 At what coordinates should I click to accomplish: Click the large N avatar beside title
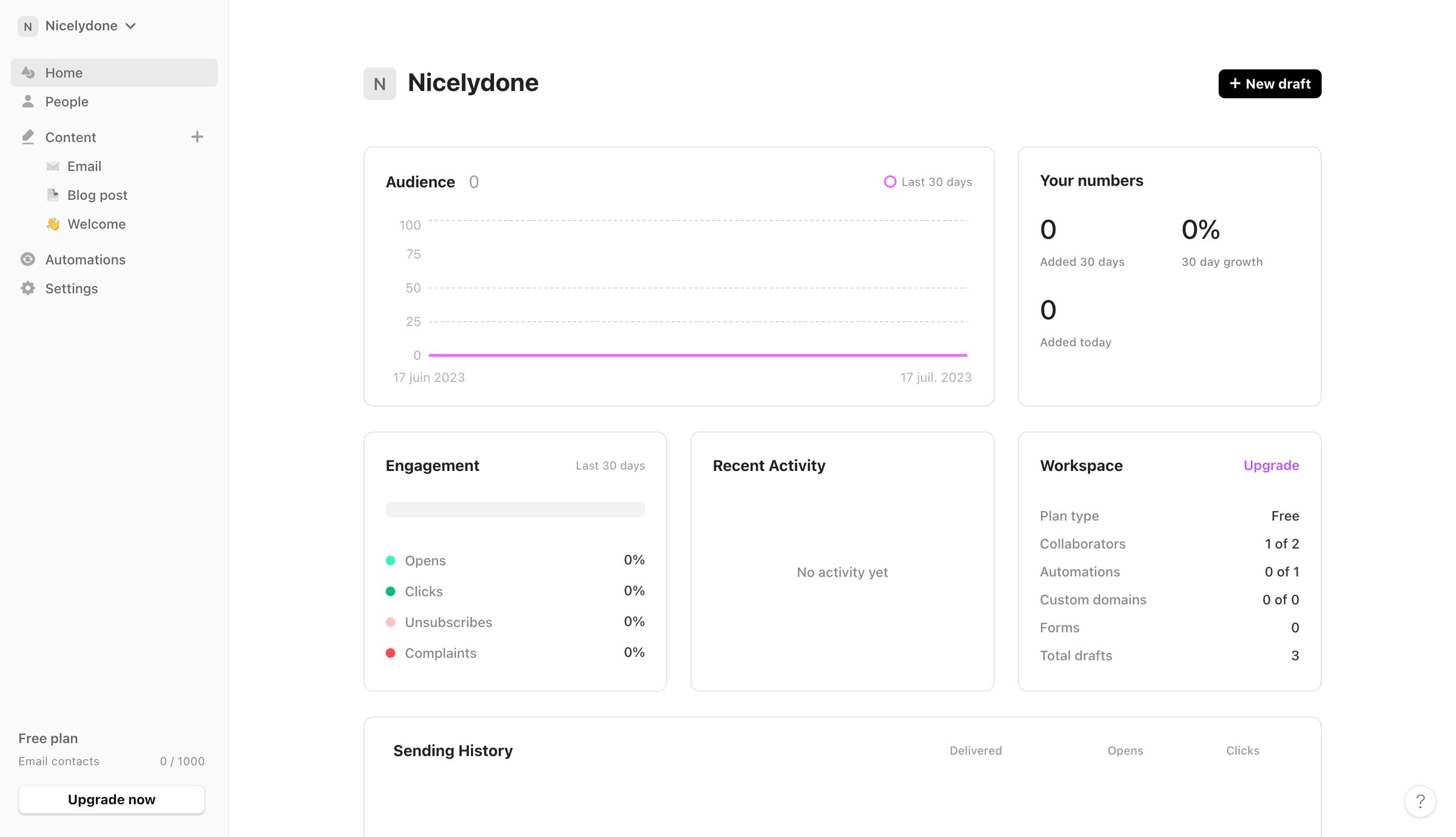click(380, 84)
